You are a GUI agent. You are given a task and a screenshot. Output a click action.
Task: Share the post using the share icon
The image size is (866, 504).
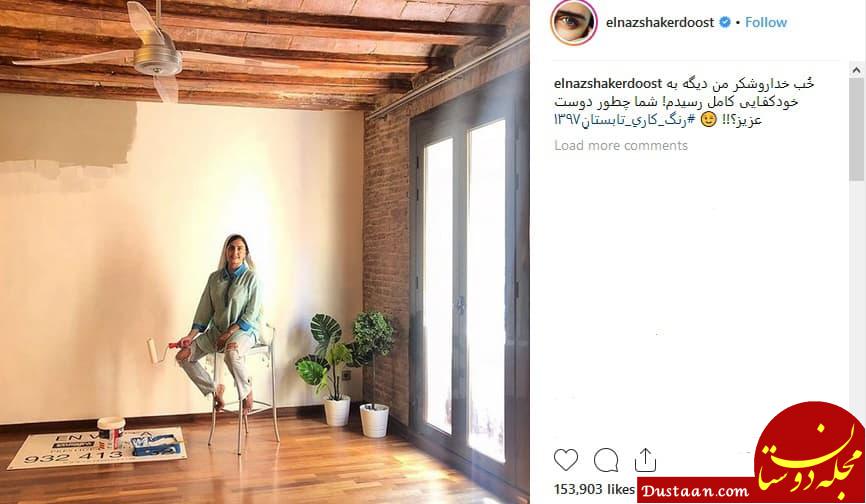pyautogui.click(x=645, y=460)
